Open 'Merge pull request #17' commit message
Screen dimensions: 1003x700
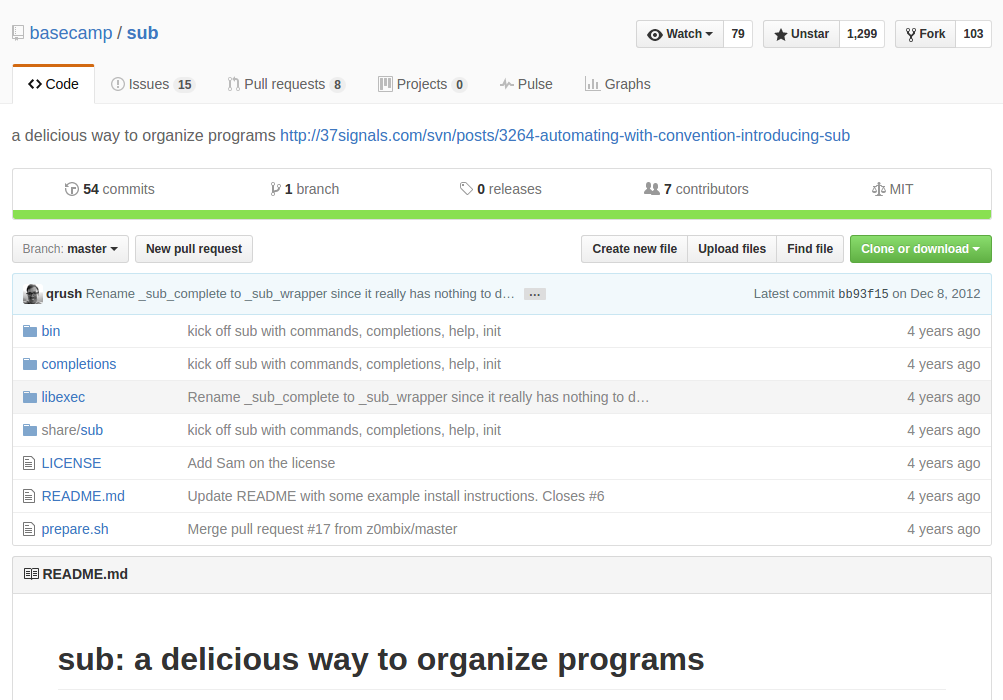322,529
